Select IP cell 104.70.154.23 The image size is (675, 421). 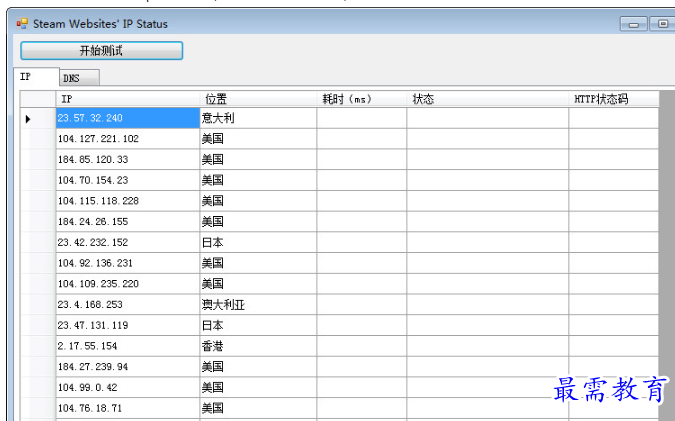coord(128,180)
